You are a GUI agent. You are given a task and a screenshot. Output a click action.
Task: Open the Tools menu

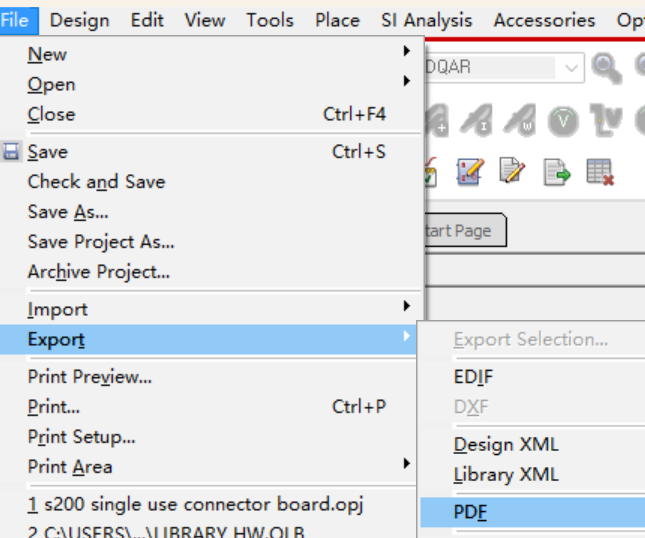tap(270, 20)
